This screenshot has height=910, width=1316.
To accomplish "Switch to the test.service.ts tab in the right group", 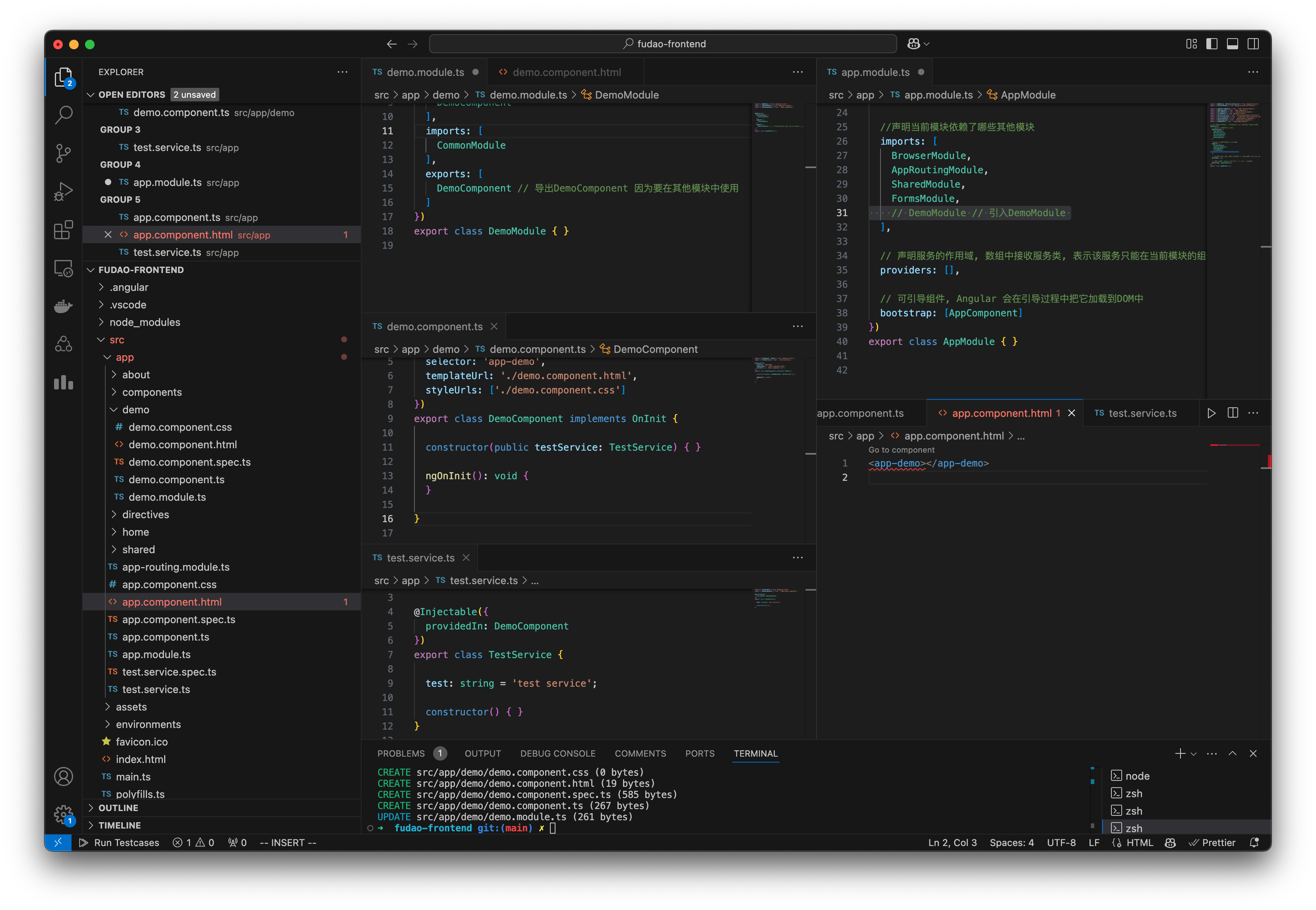I will pyautogui.click(x=1141, y=413).
